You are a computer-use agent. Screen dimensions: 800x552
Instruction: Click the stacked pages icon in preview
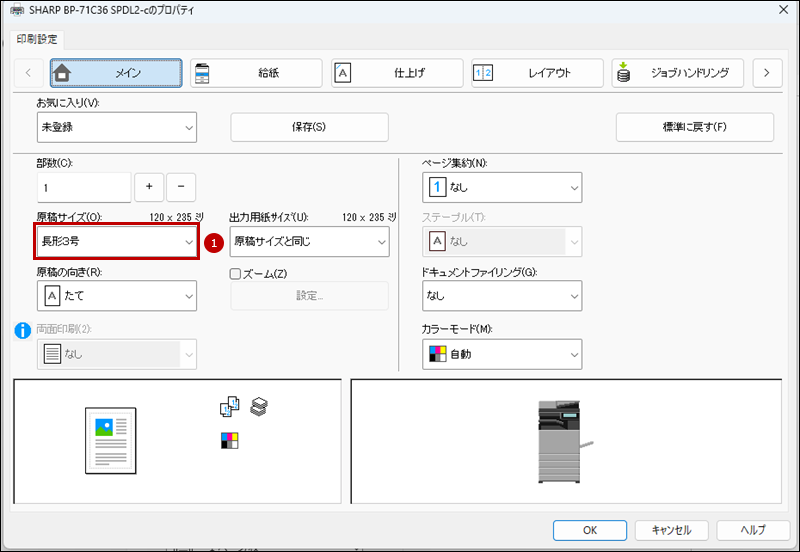[259, 406]
